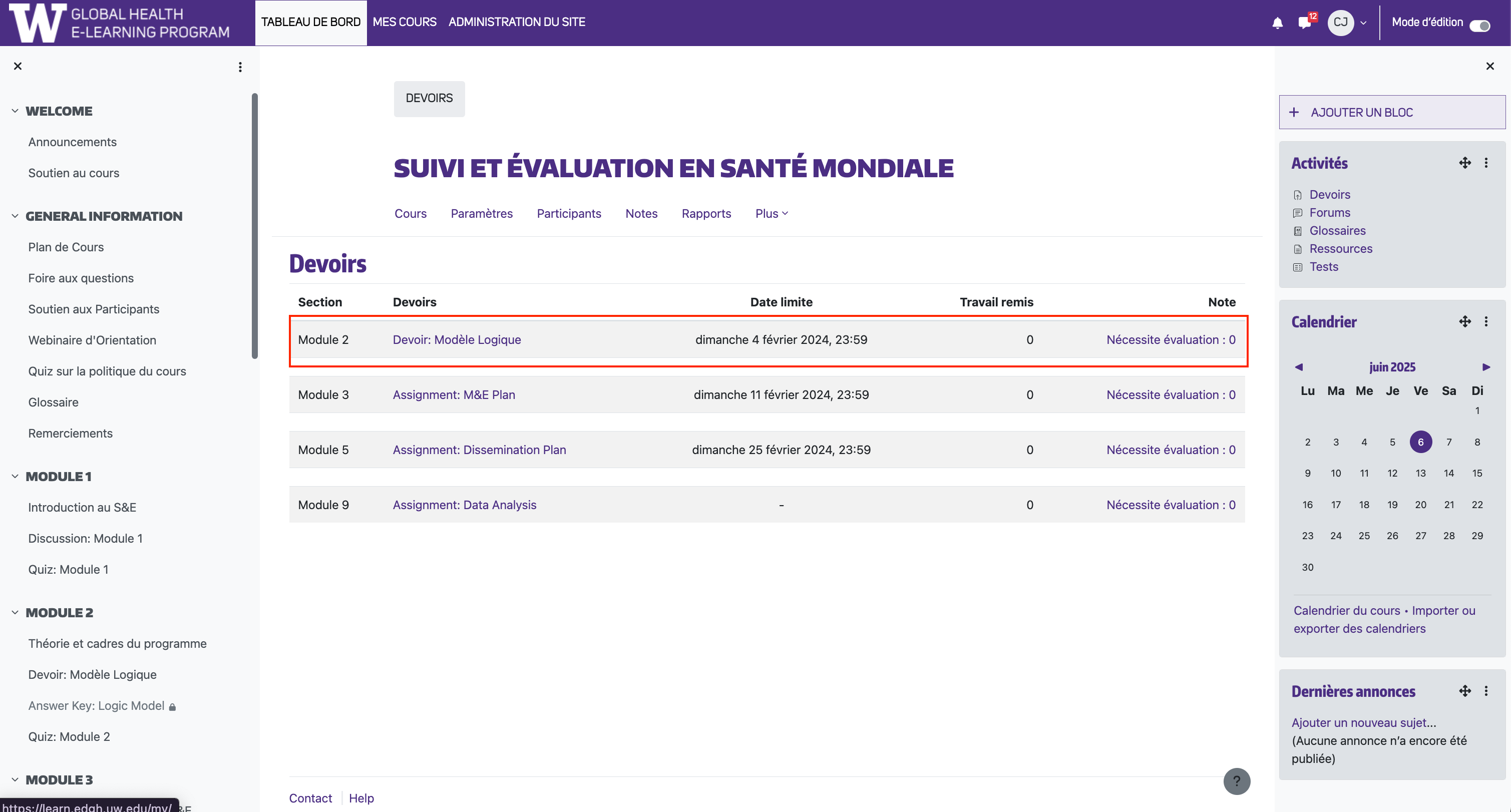The height and width of the screenshot is (812, 1511).
Task: Open the Plus dropdown menu
Action: 772,214
